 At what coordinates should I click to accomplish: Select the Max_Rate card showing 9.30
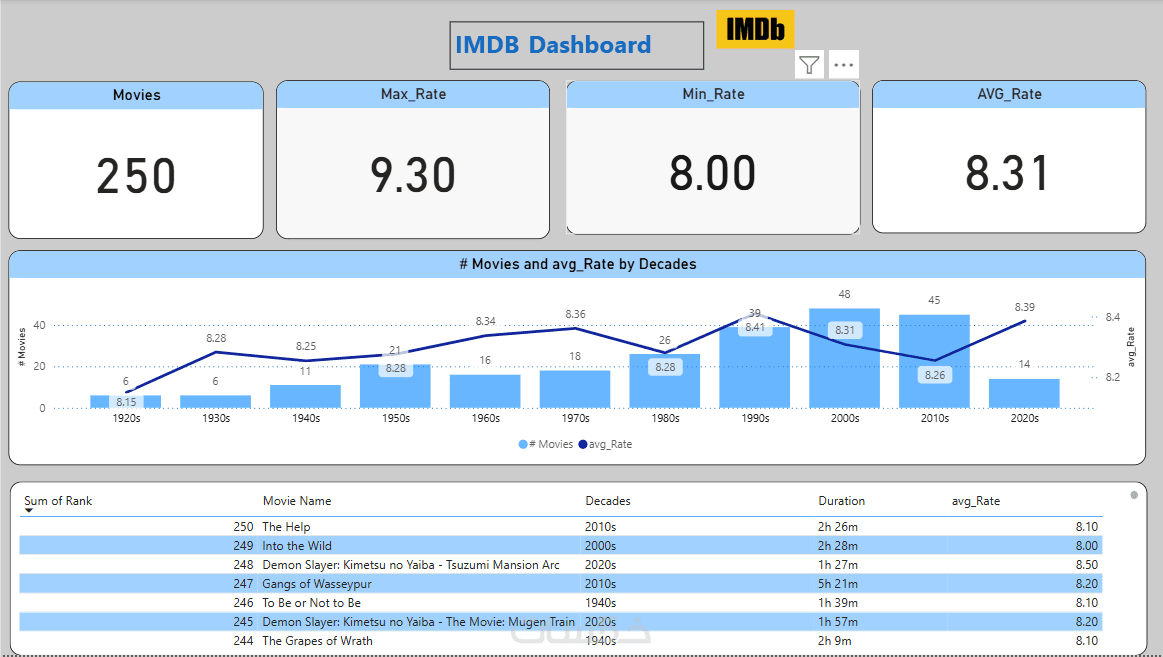click(x=413, y=159)
